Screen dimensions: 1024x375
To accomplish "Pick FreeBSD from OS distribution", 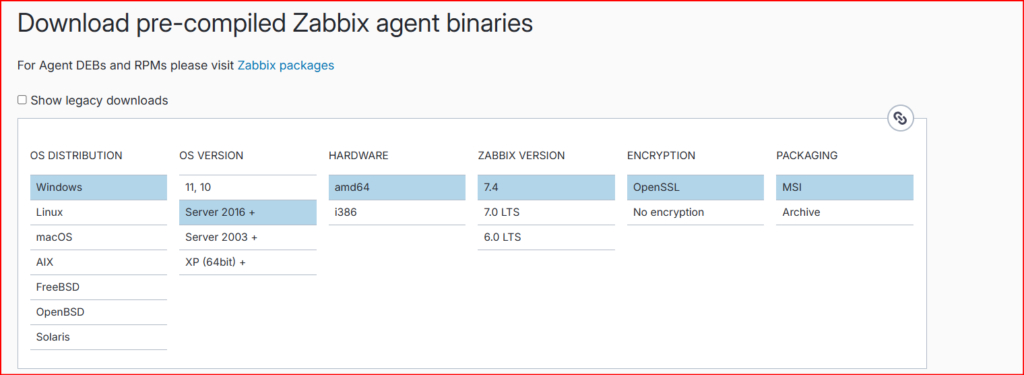I will point(99,287).
